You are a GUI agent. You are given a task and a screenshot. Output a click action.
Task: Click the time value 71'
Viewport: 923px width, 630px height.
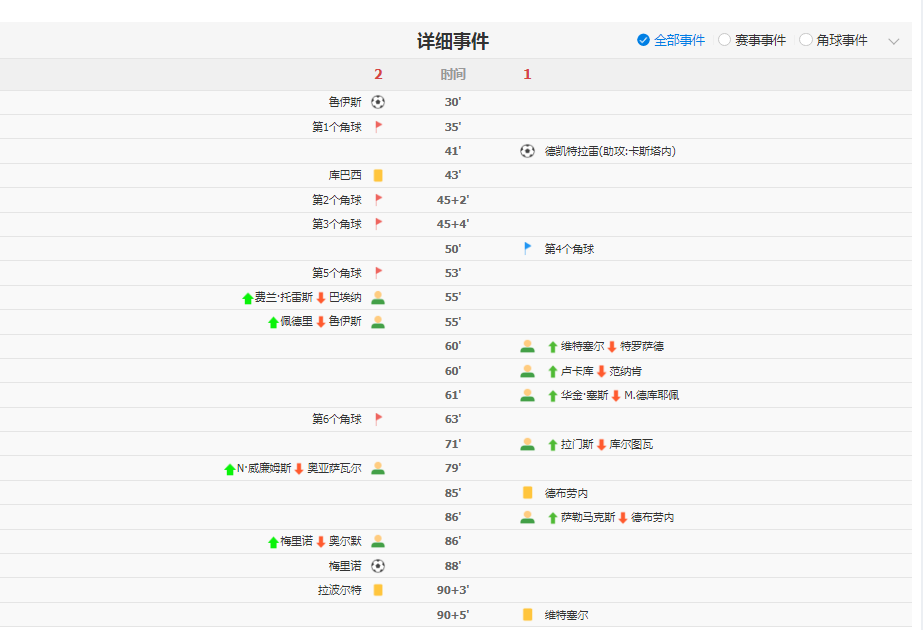click(453, 444)
